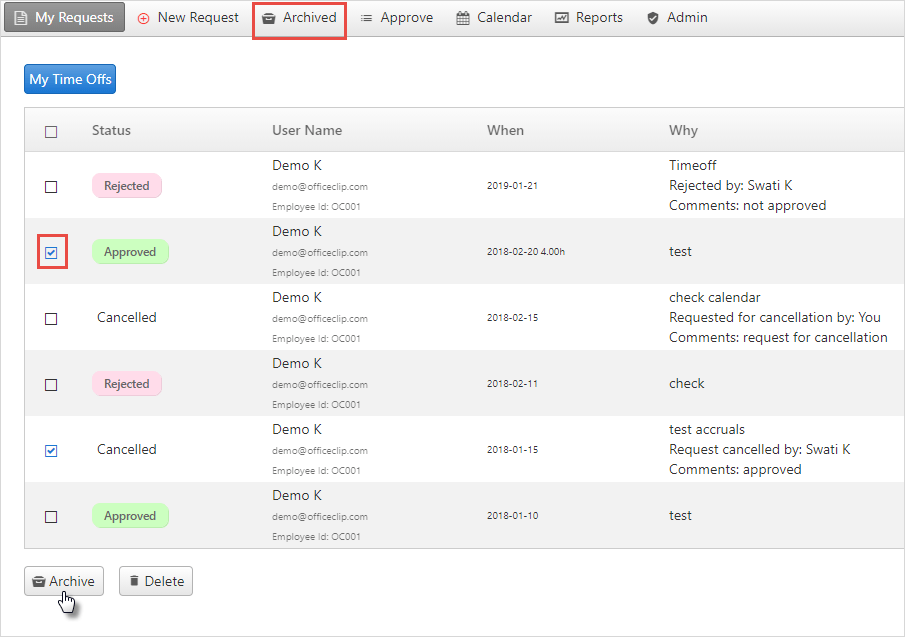This screenshot has width=905, height=637.
Task: Select the Cancelled 2018-02-15 request checkbox
Action: click(x=51, y=319)
